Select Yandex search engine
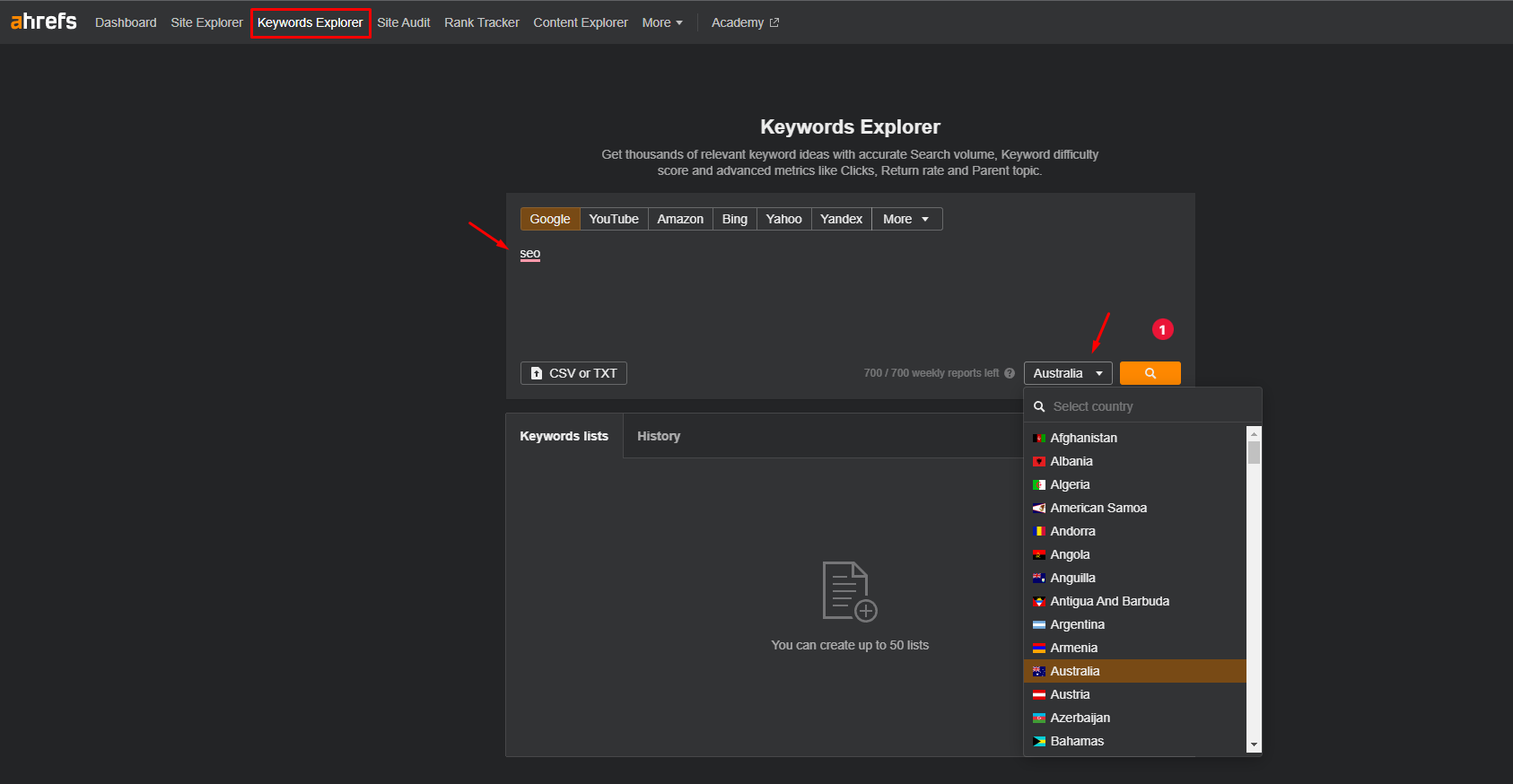Viewport: 1513px width, 784px height. coord(842,219)
